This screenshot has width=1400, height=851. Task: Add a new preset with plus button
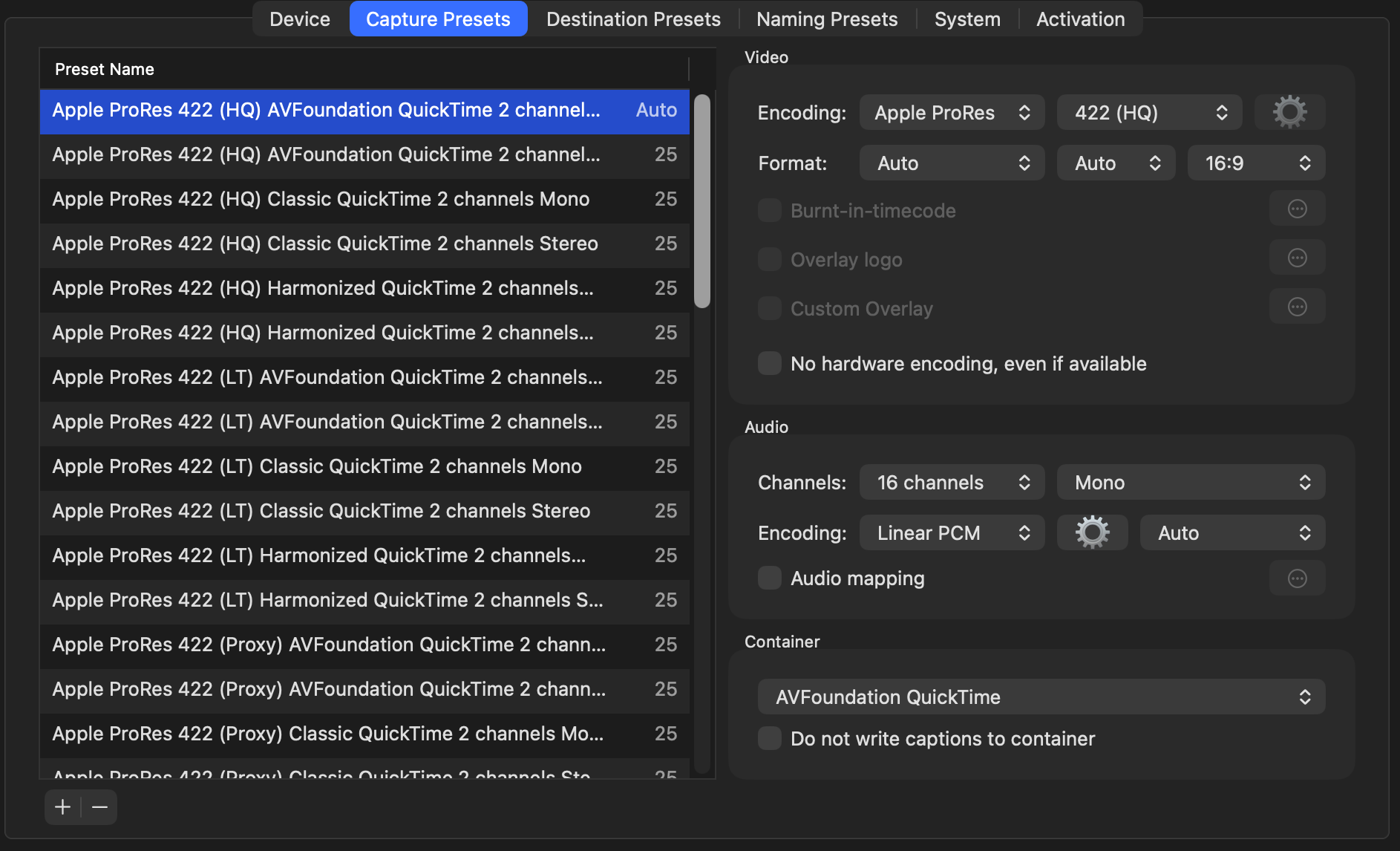(63, 807)
